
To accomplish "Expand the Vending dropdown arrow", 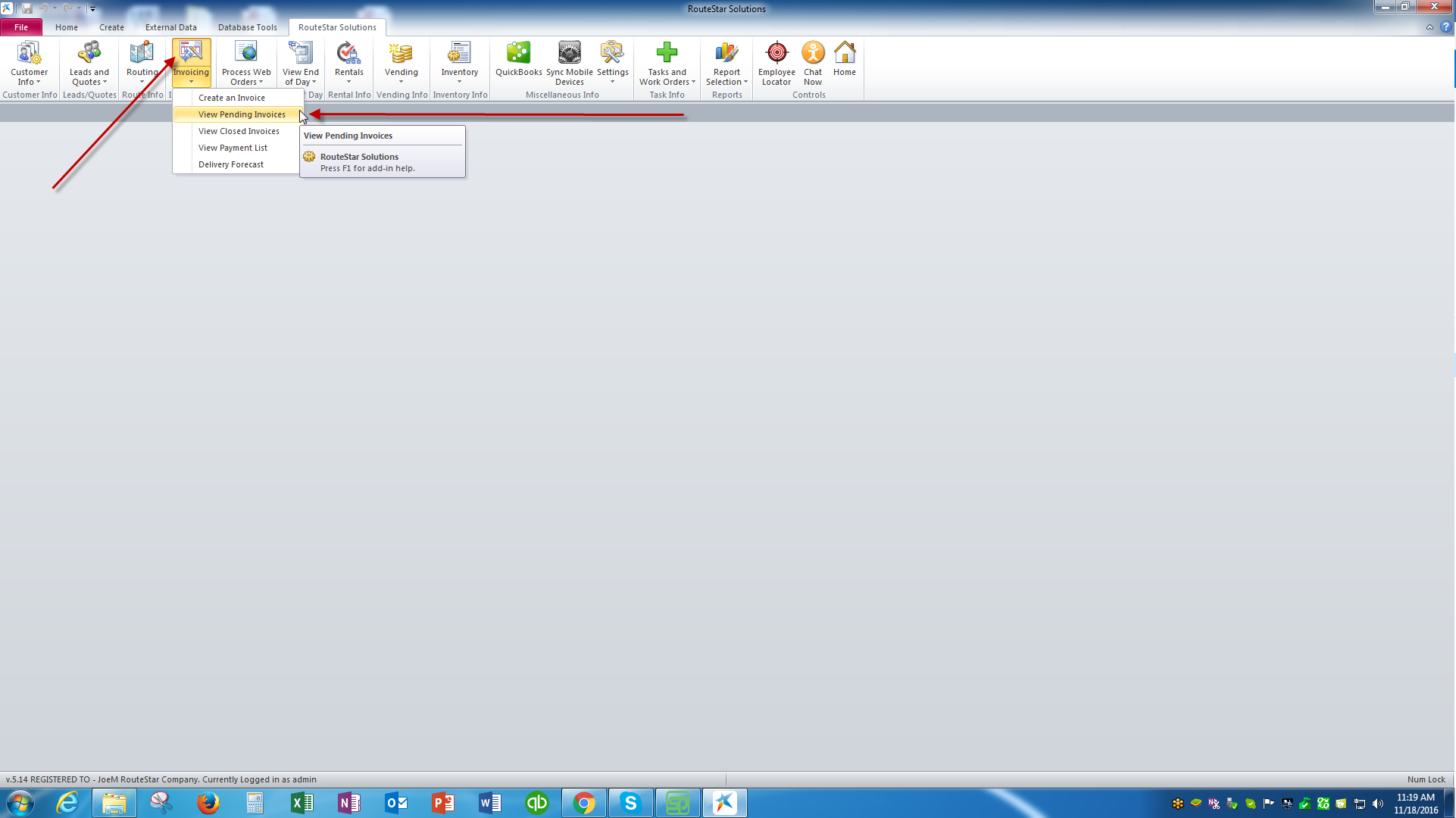I will 401,82.
